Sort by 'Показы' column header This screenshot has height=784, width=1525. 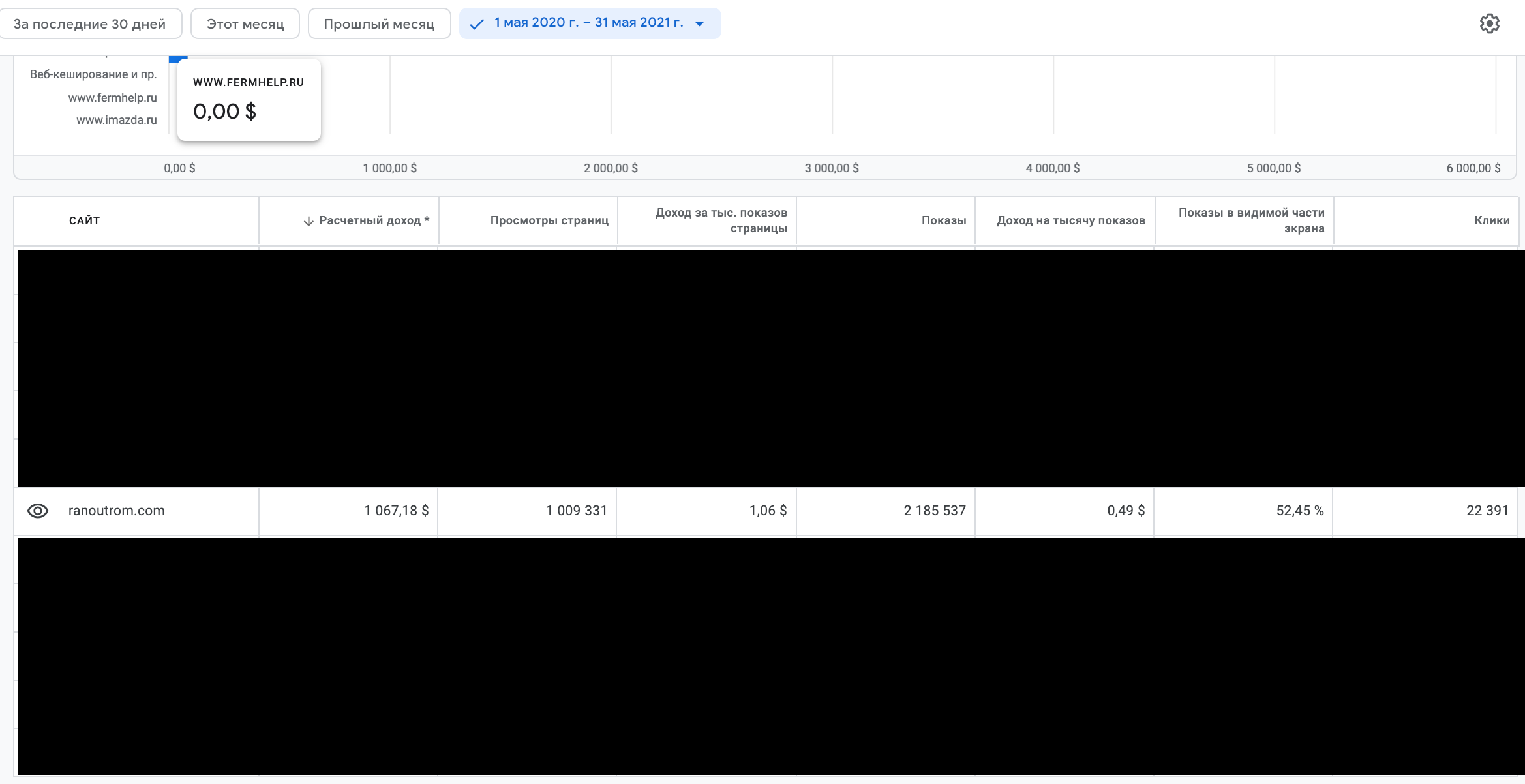(943, 220)
